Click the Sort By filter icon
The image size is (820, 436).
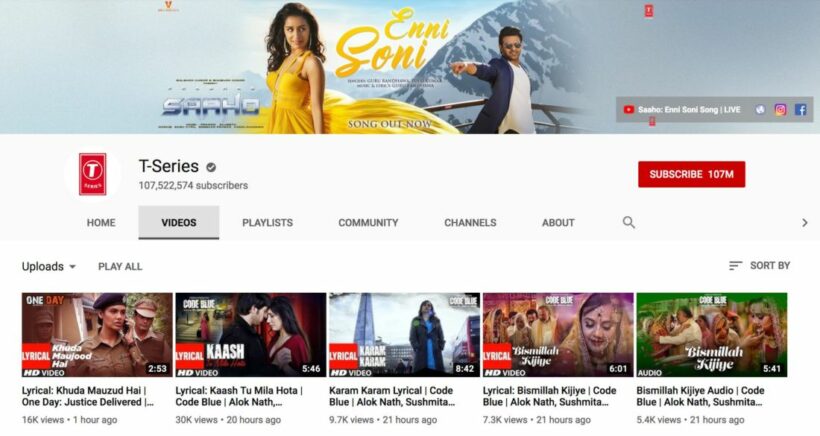(x=736, y=266)
